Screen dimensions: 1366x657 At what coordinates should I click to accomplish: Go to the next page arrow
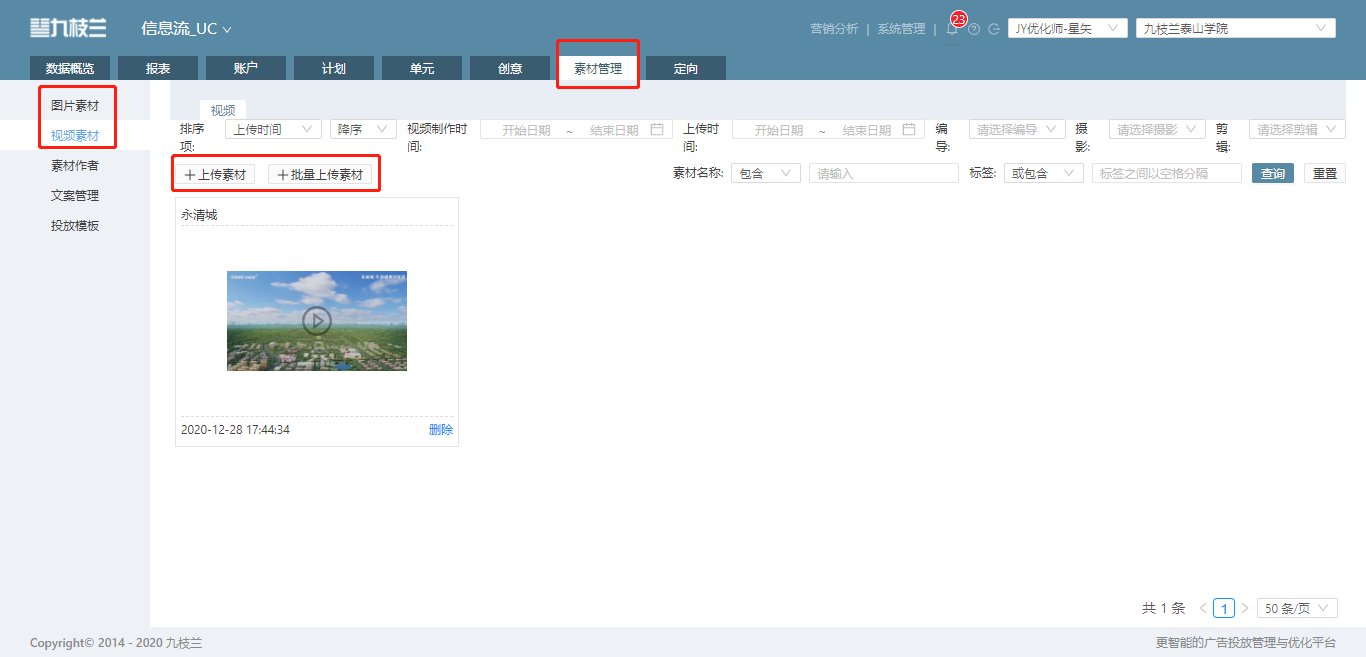click(1245, 608)
